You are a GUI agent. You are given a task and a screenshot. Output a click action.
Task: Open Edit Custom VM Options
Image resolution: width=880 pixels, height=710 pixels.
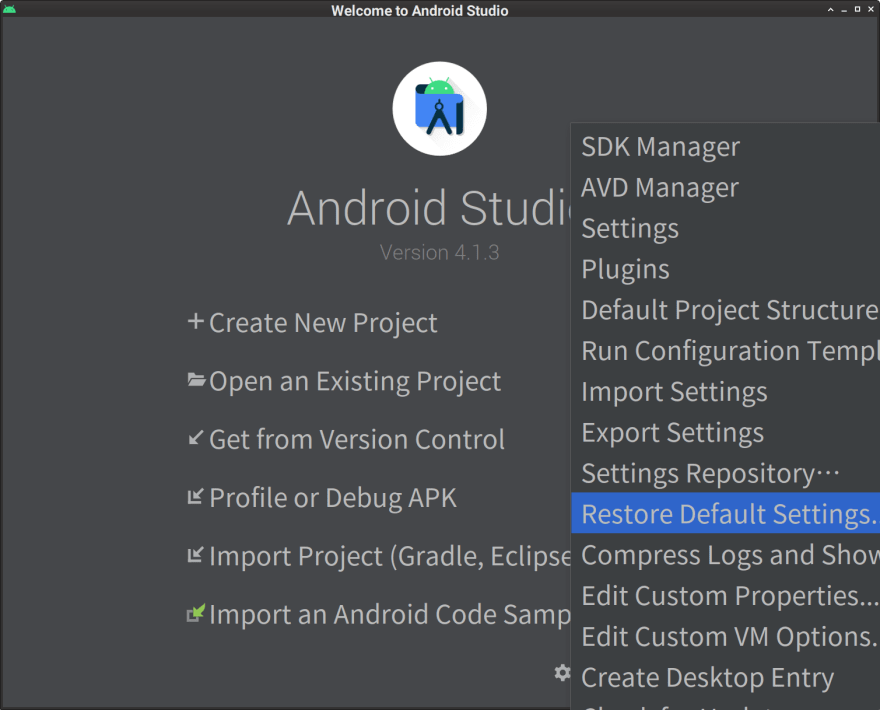(726, 636)
